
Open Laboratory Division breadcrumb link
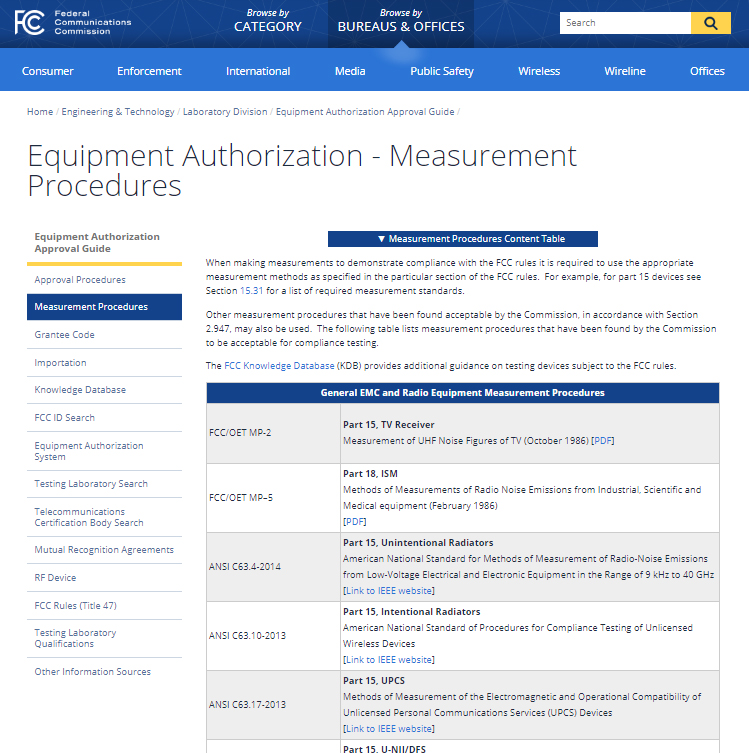tap(225, 111)
